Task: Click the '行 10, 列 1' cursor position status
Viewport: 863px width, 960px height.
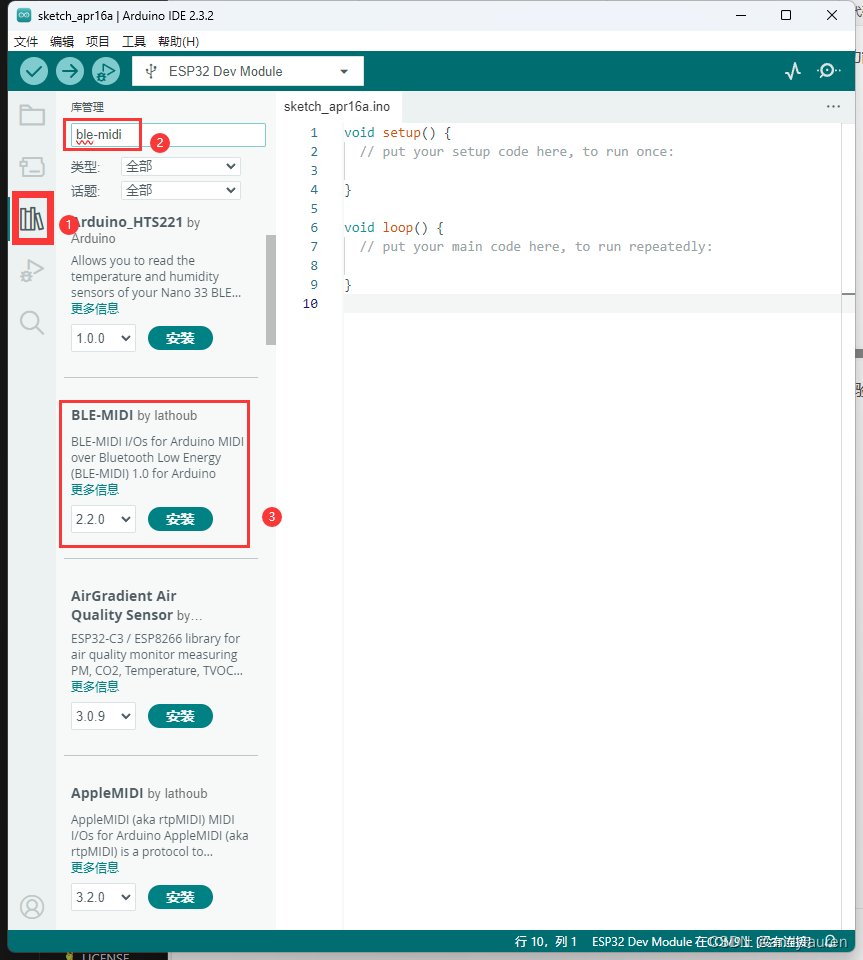Action: click(x=545, y=942)
